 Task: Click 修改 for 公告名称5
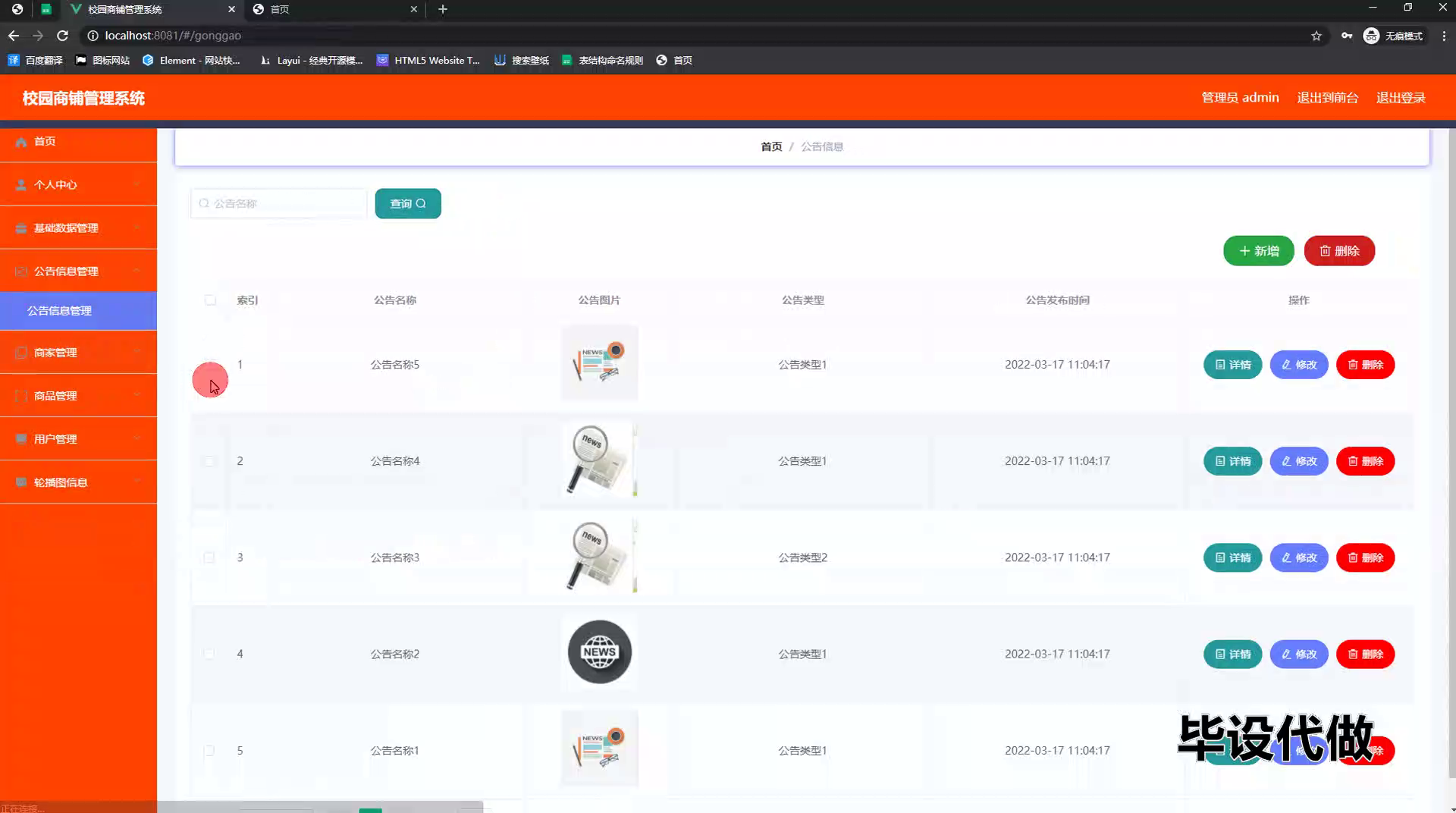point(1299,365)
